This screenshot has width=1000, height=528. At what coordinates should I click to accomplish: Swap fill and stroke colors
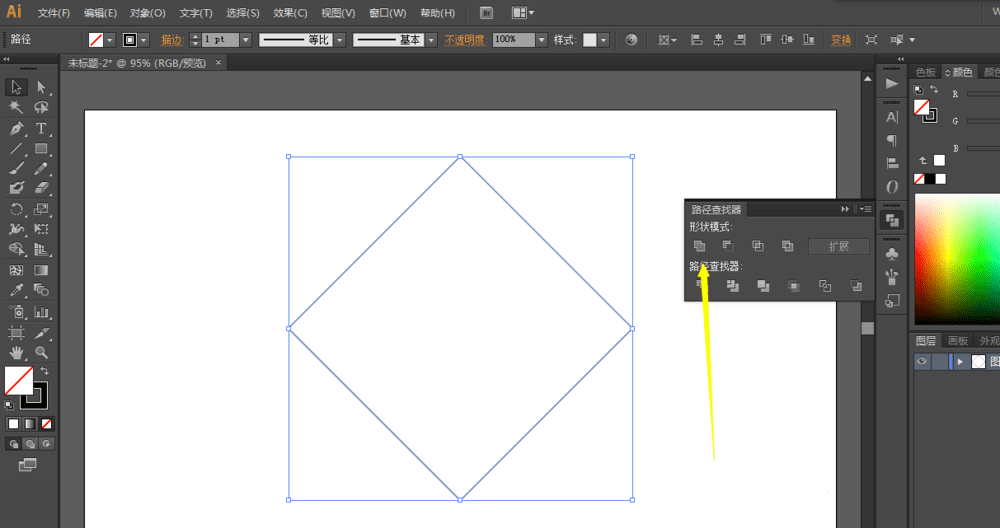44,371
